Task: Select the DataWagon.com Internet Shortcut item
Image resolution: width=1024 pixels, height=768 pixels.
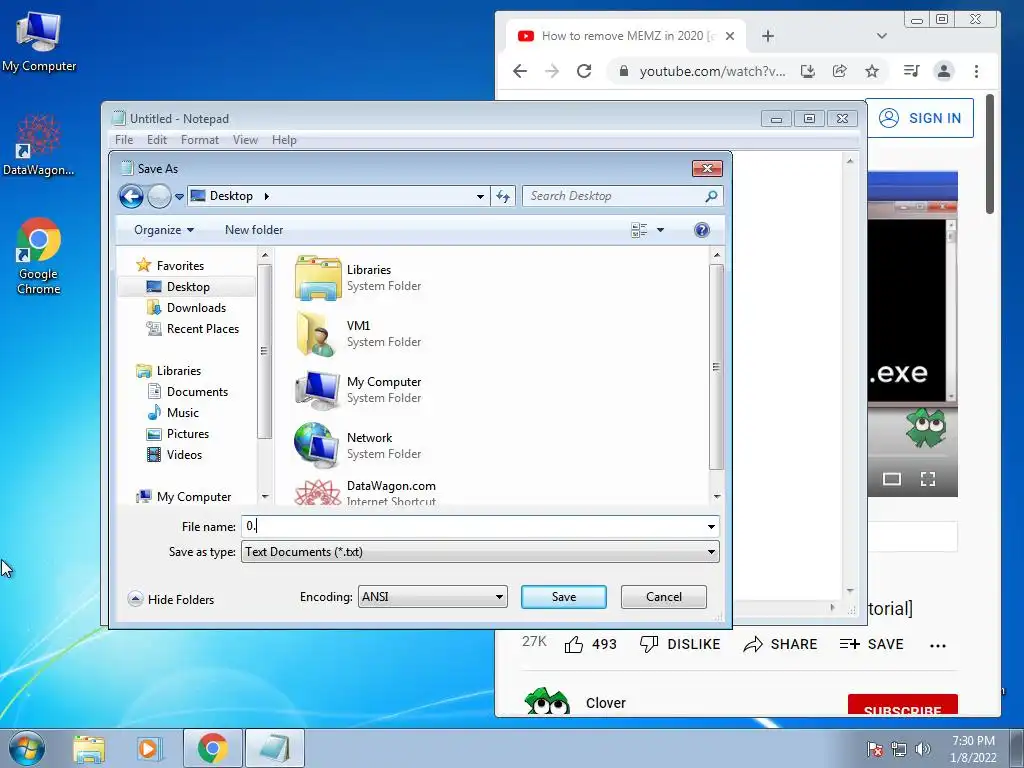Action: coord(366,493)
